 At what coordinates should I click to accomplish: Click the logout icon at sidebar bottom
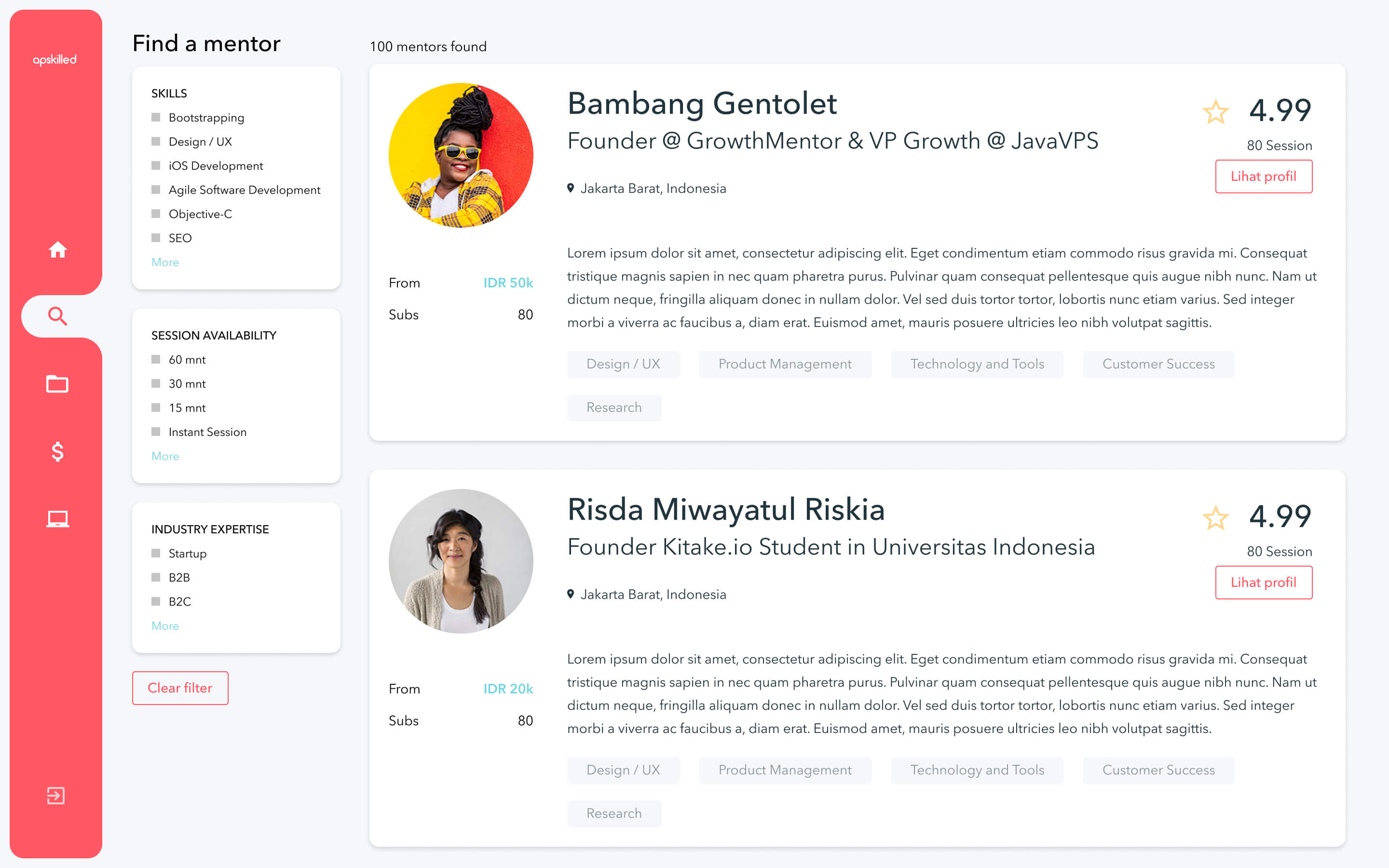tap(55, 796)
